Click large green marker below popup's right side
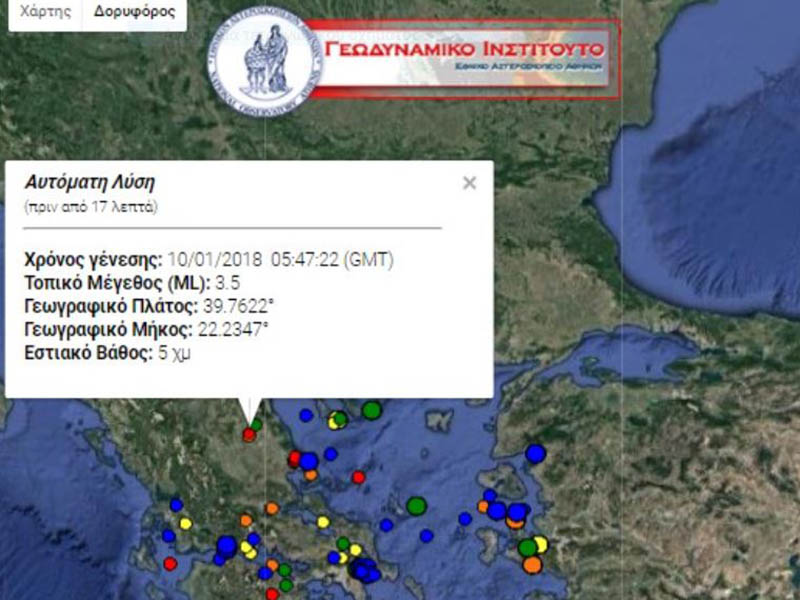 click(x=372, y=409)
